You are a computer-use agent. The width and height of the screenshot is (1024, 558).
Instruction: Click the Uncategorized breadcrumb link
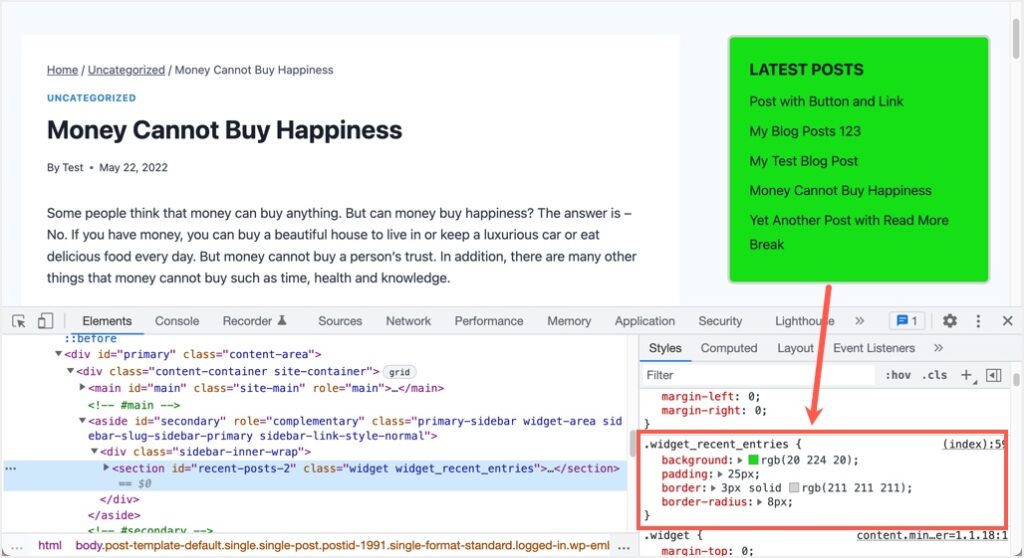pos(126,70)
